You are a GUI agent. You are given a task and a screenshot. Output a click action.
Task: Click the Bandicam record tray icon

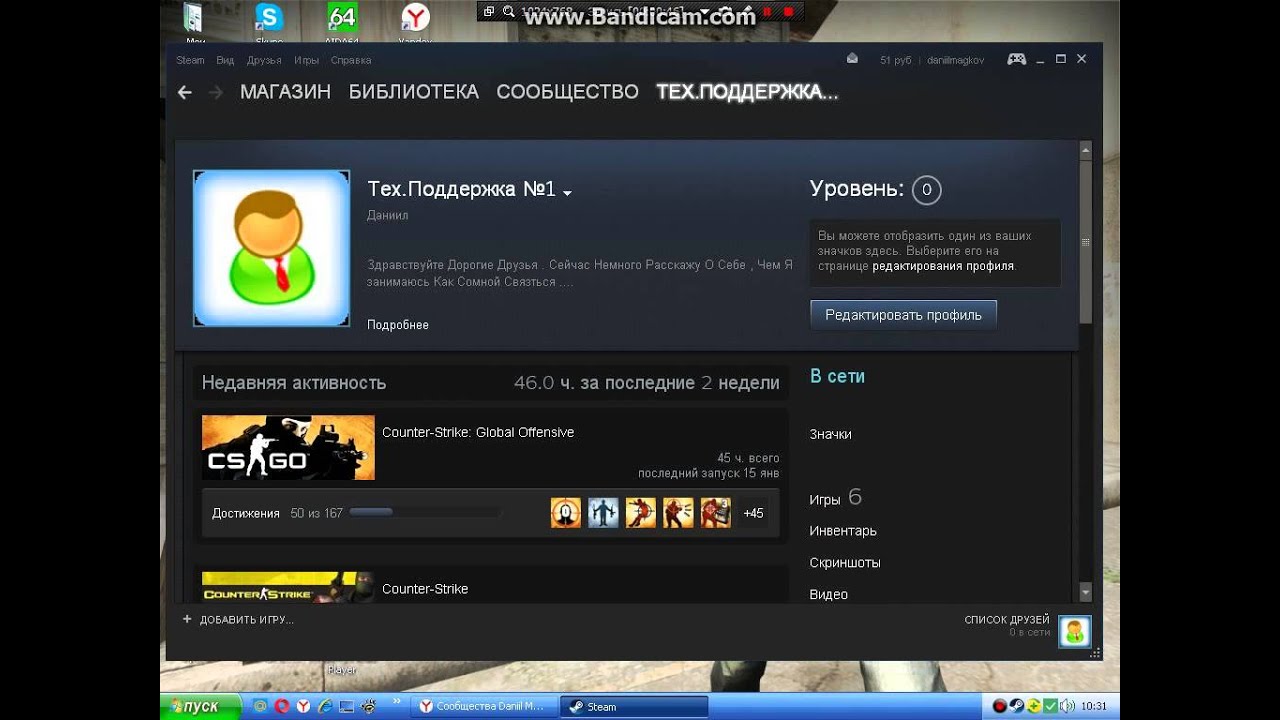point(999,706)
